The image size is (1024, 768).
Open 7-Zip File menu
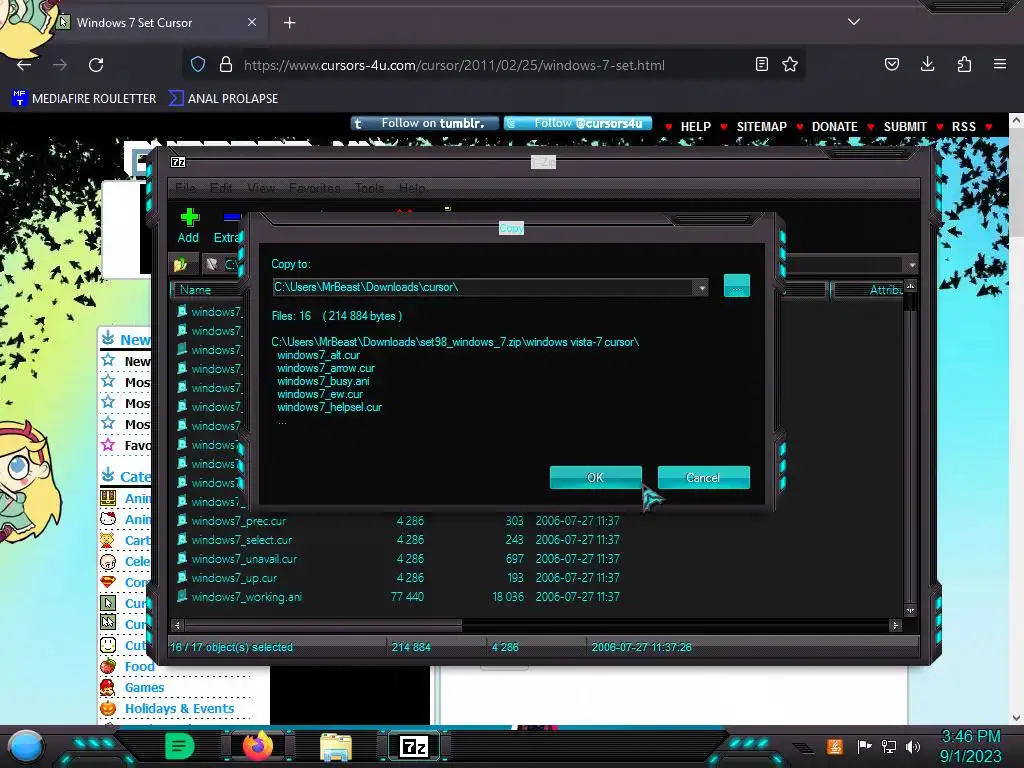[x=185, y=188]
